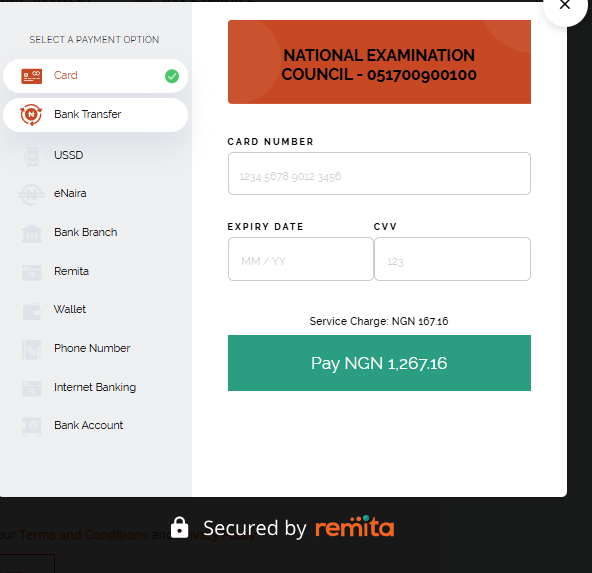Click the National Examination Council banner

click(379, 62)
